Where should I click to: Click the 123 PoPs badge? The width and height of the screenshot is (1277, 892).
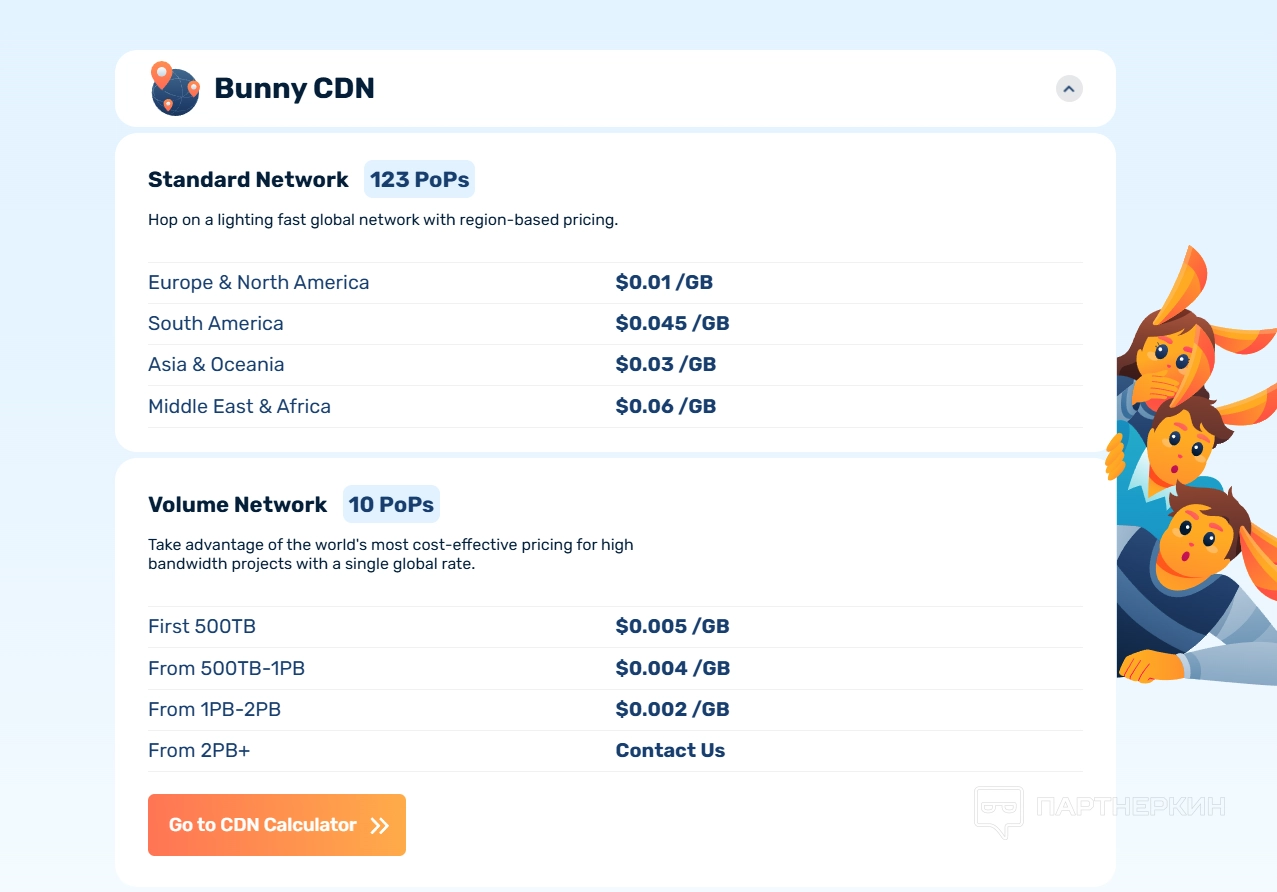point(419,180)
